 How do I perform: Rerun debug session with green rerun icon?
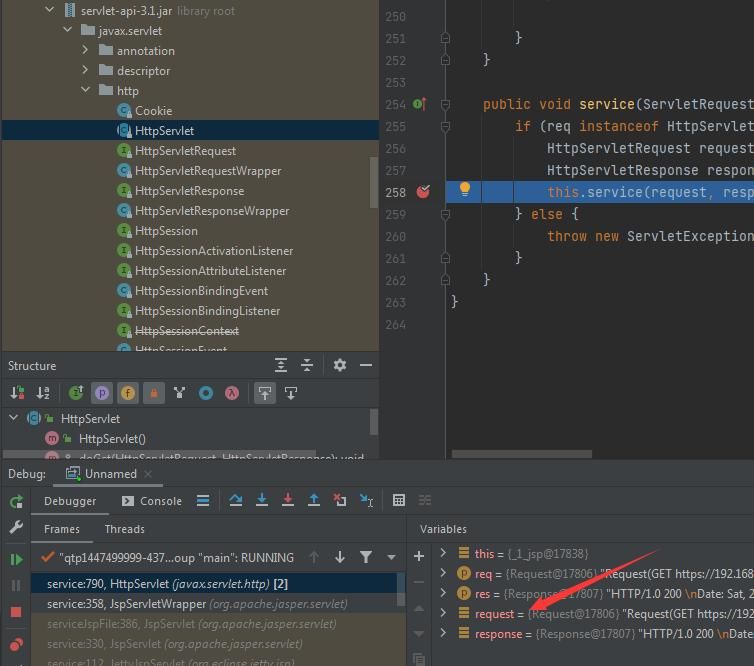(x=16, y=502)
